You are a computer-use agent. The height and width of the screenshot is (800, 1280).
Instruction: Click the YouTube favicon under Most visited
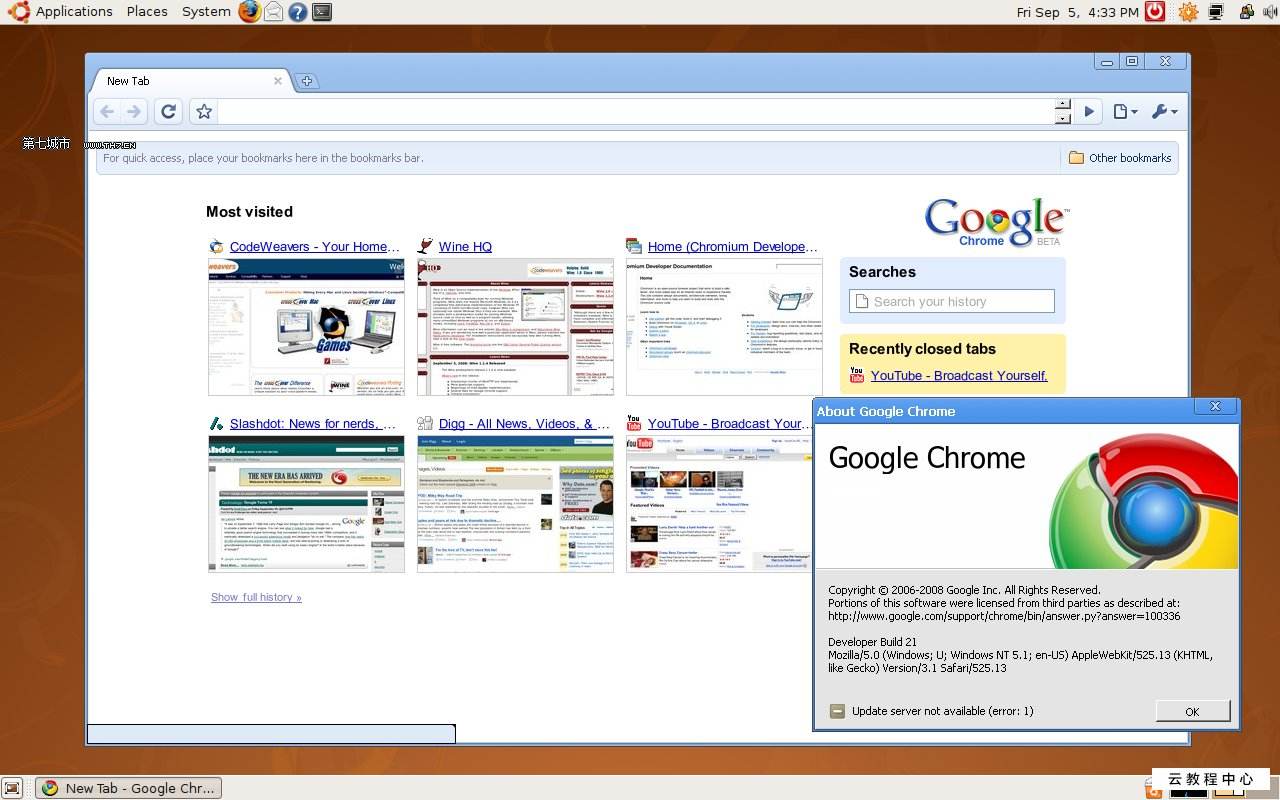[x=634, y=424]
